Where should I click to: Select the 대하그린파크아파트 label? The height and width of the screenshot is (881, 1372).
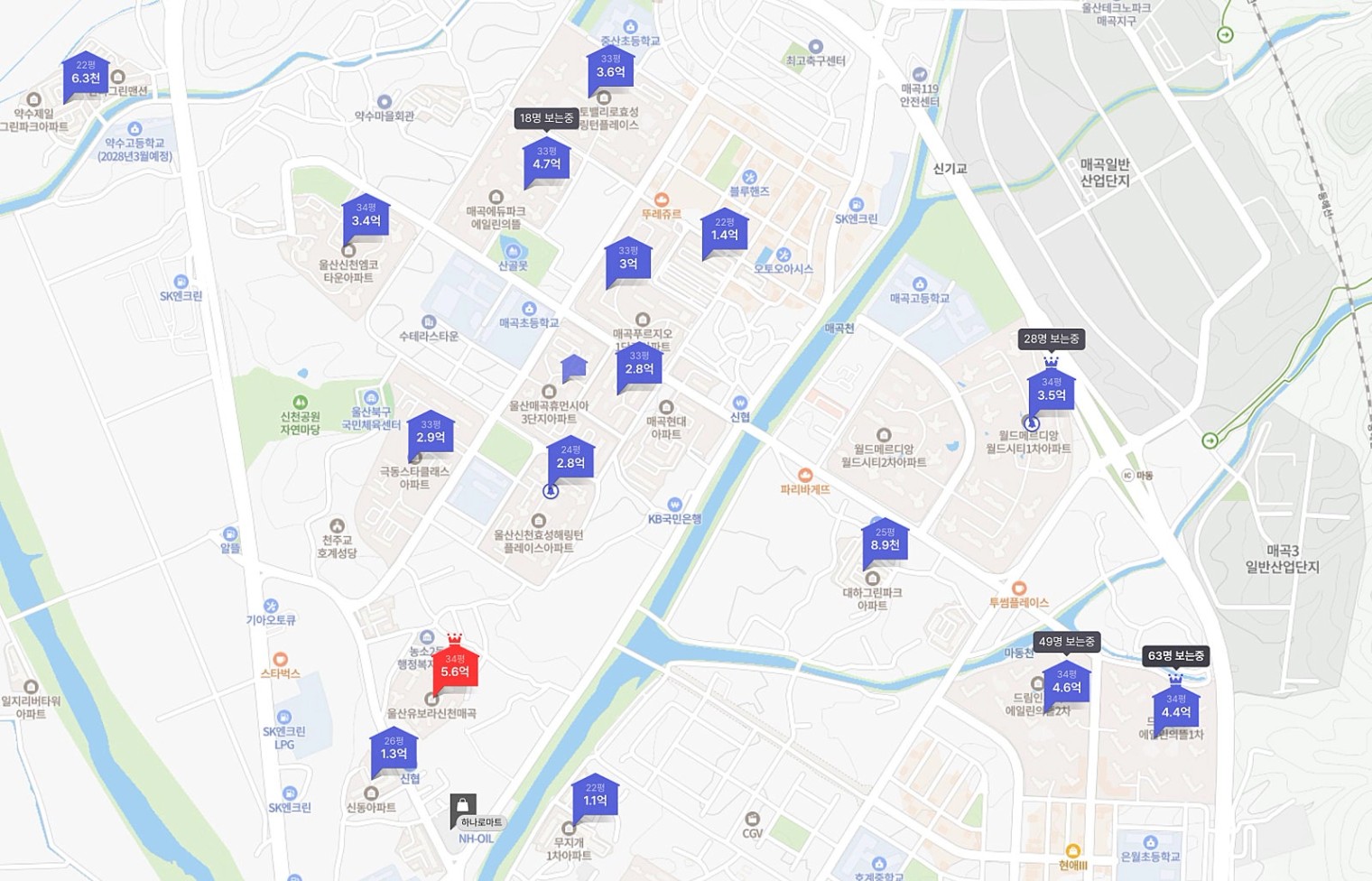[873, 599]
